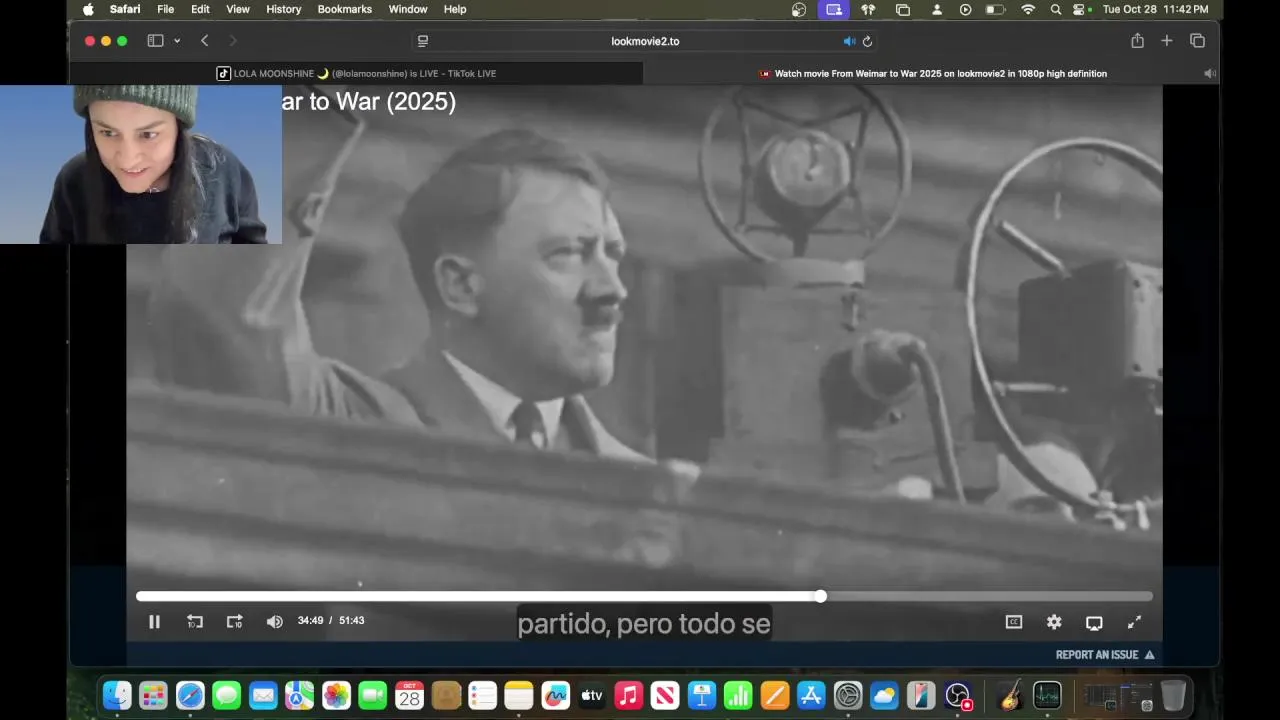
Task: Open Launchpad from the Dock
Action: [153, 695]
